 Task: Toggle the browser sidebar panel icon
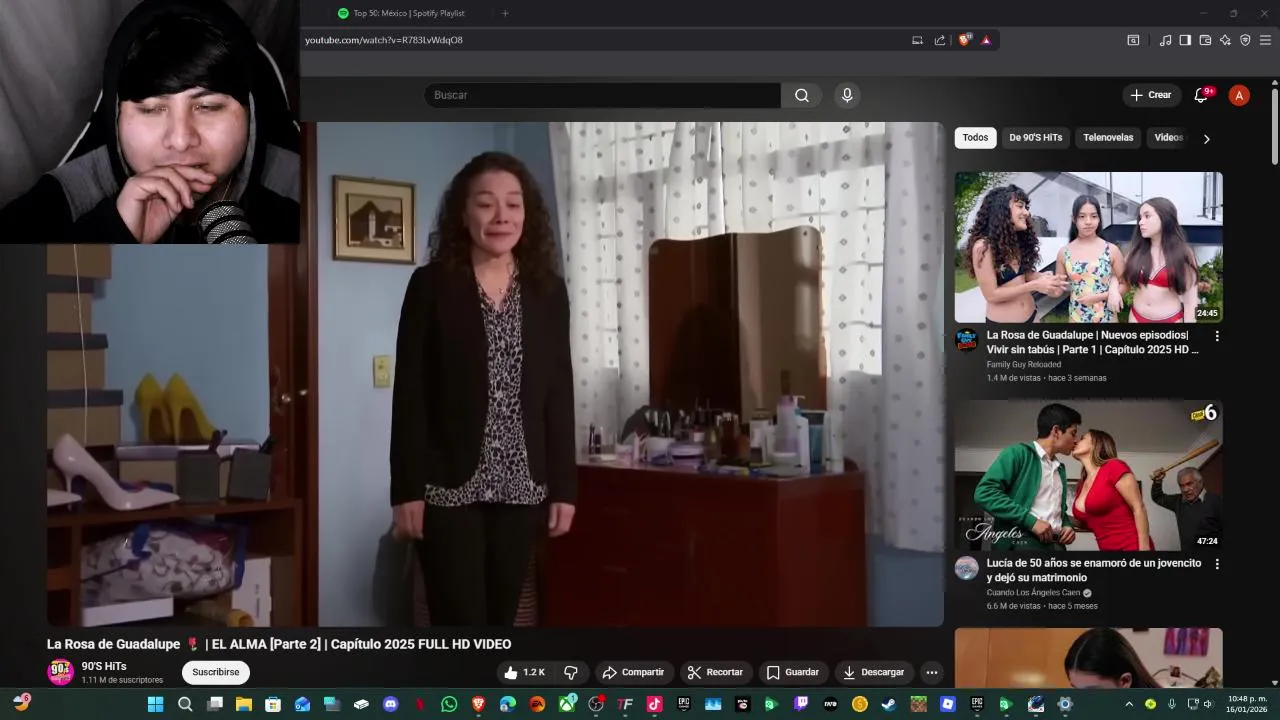click(x=1185, y=40)
